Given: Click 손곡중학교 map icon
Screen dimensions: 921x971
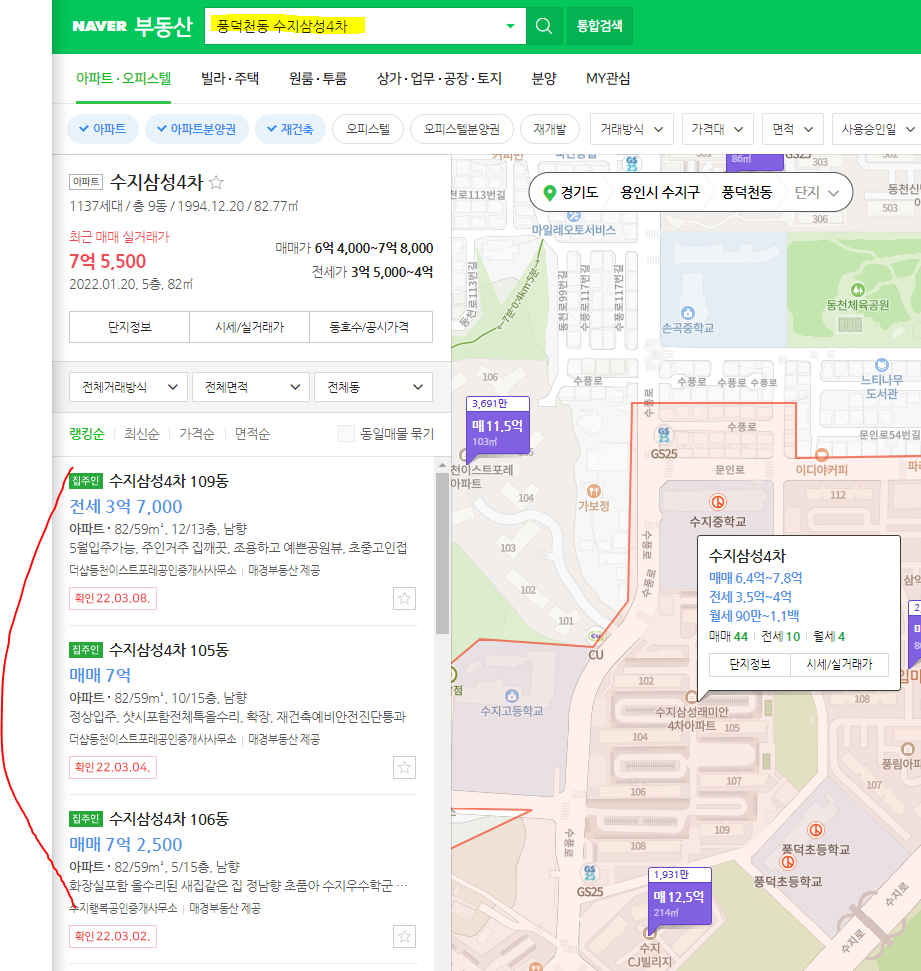Looking at the screenshot, I should click(x=687, y=313).
